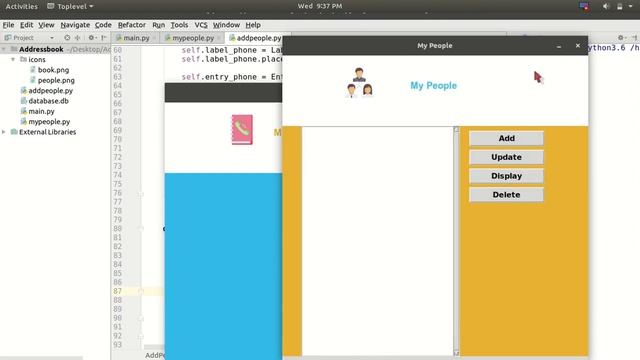
Task: Open the Help menu
Action: point(253,25)
